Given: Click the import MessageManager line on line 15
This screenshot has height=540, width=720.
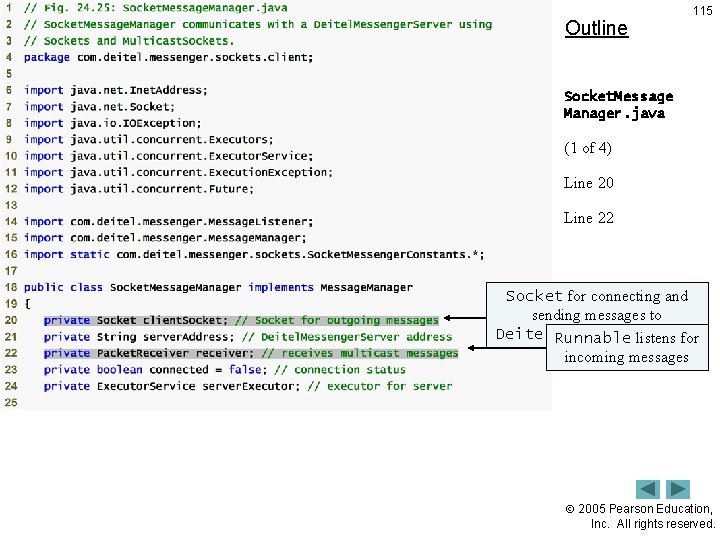Looking at the screenshot, I should (165, 238).
